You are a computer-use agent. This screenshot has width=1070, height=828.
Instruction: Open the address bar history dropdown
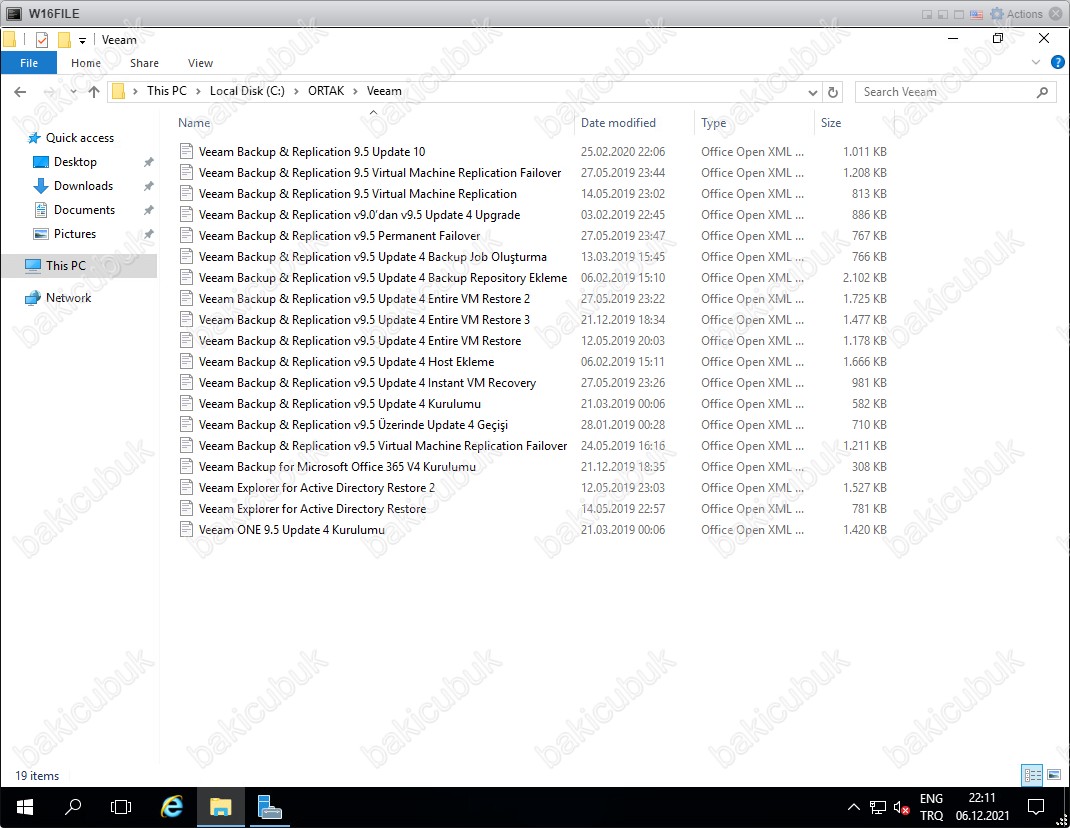[x=812, y=92]
